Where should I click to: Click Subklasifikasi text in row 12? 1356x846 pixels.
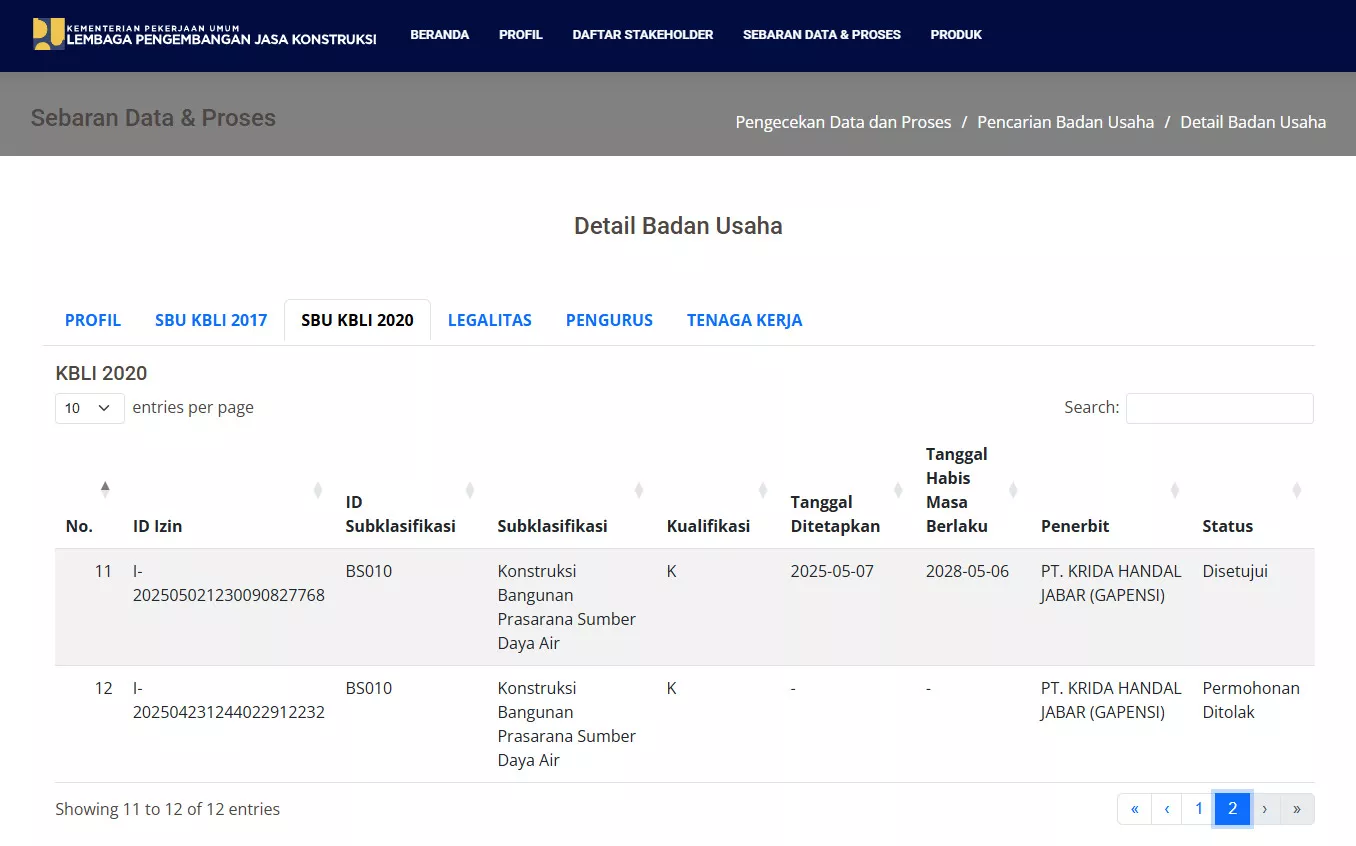click(x=567, y=724)
